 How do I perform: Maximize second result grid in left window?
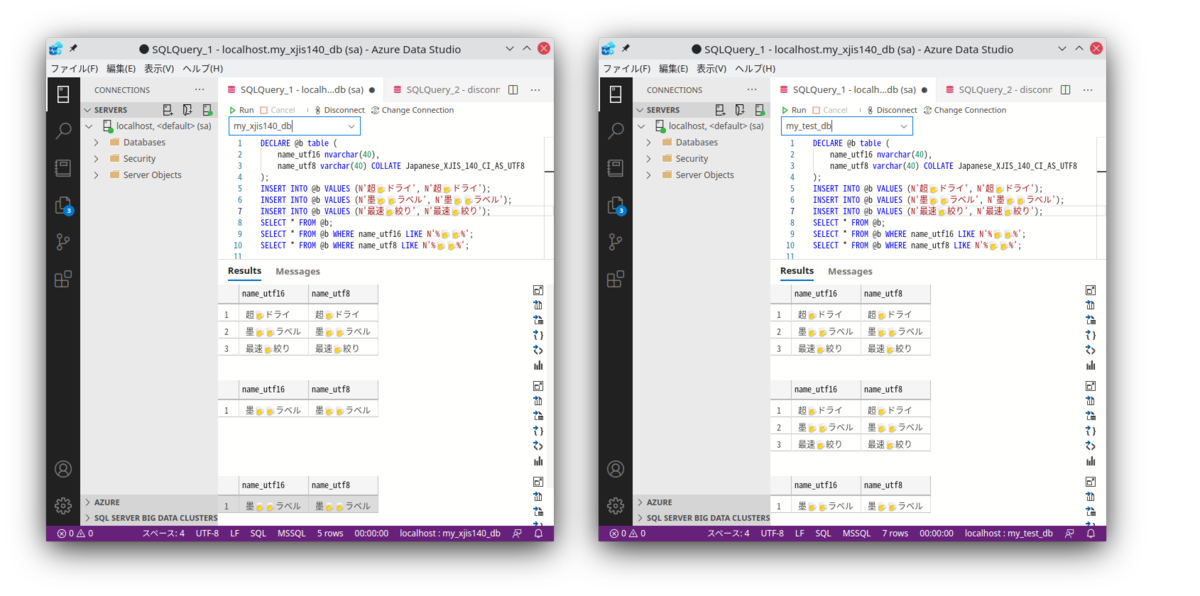coord(538,386)
